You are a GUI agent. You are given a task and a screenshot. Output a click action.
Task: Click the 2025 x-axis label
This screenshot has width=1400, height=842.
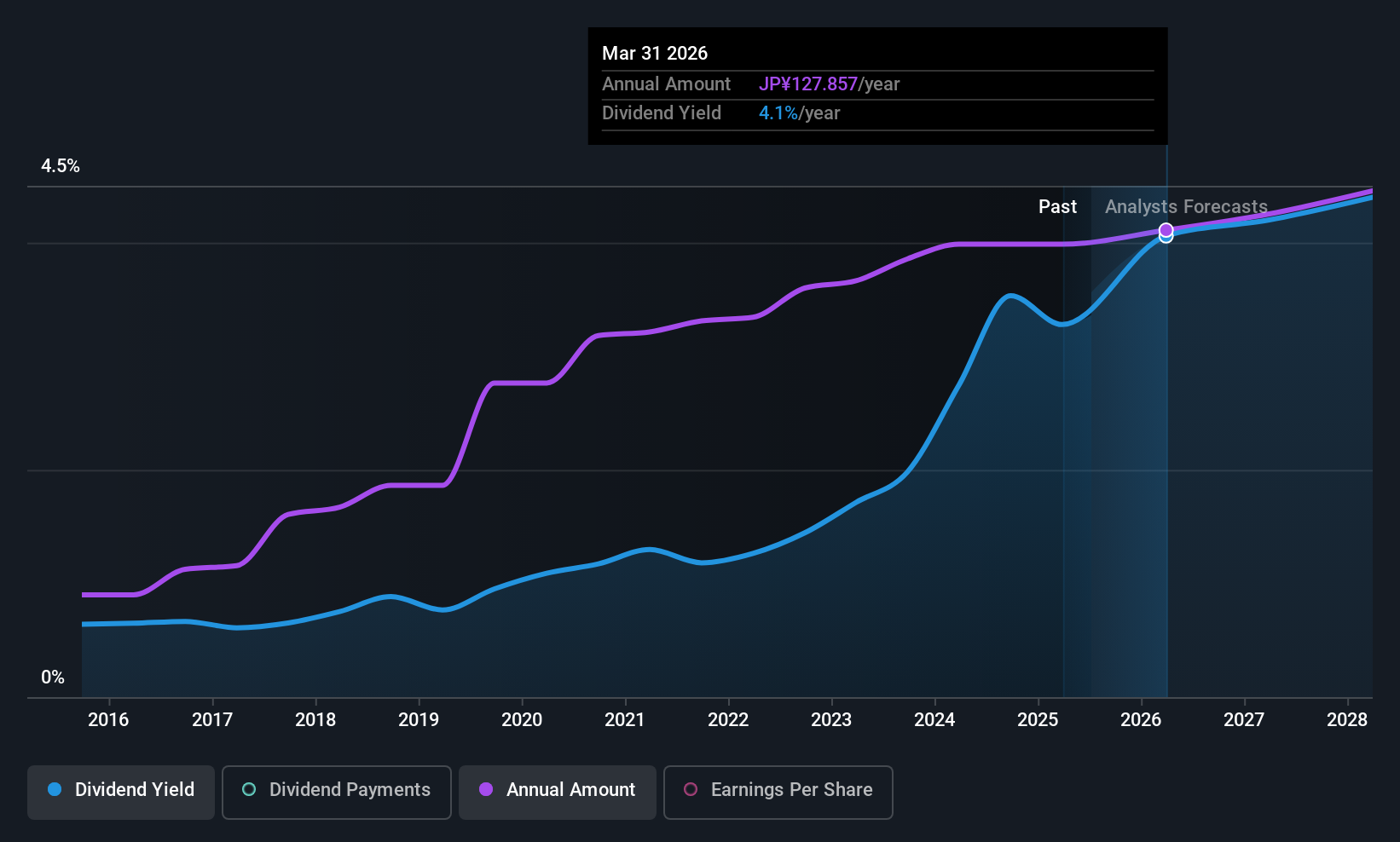click(x=1038, y=720)
